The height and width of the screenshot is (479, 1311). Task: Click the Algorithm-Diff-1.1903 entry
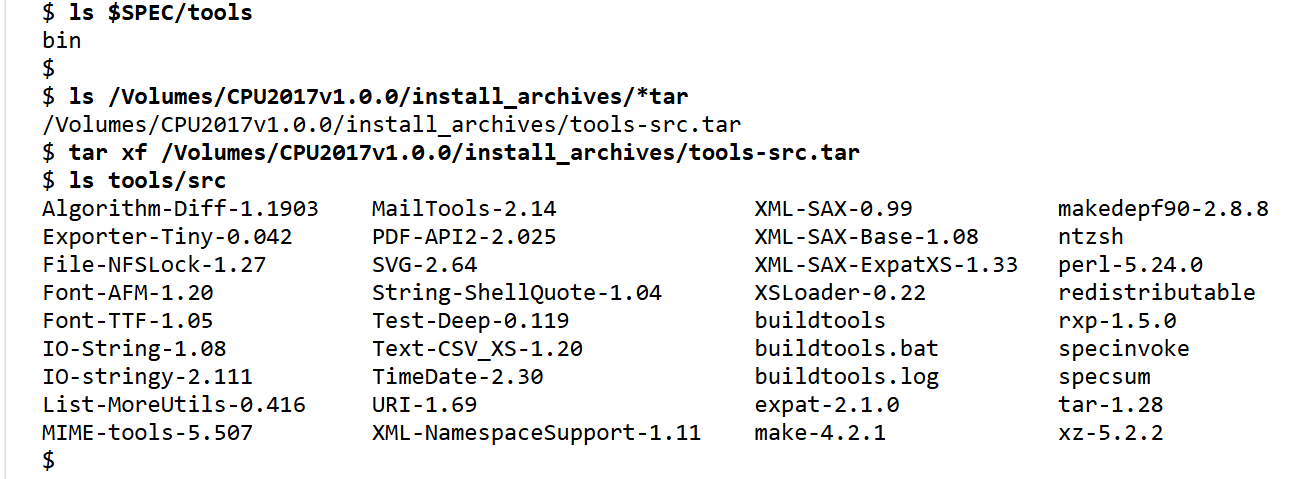(x=180, y=209)
